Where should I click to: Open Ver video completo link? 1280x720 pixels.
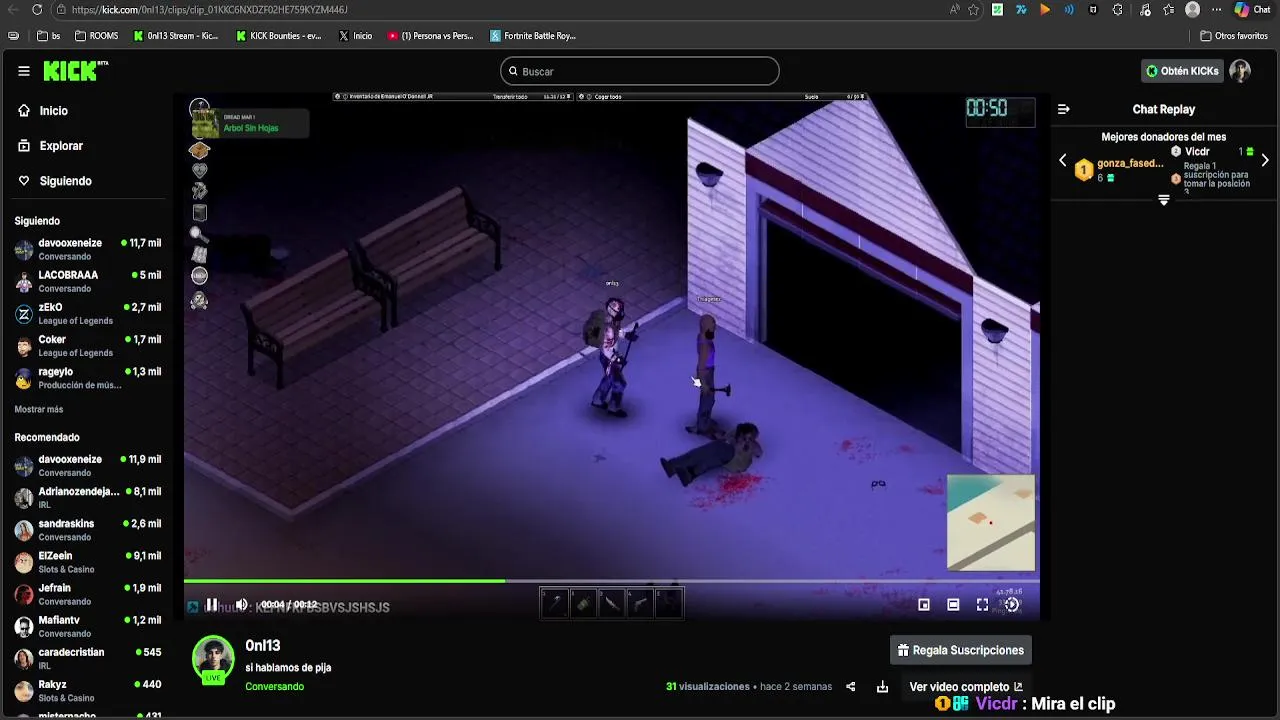point(966,687)
